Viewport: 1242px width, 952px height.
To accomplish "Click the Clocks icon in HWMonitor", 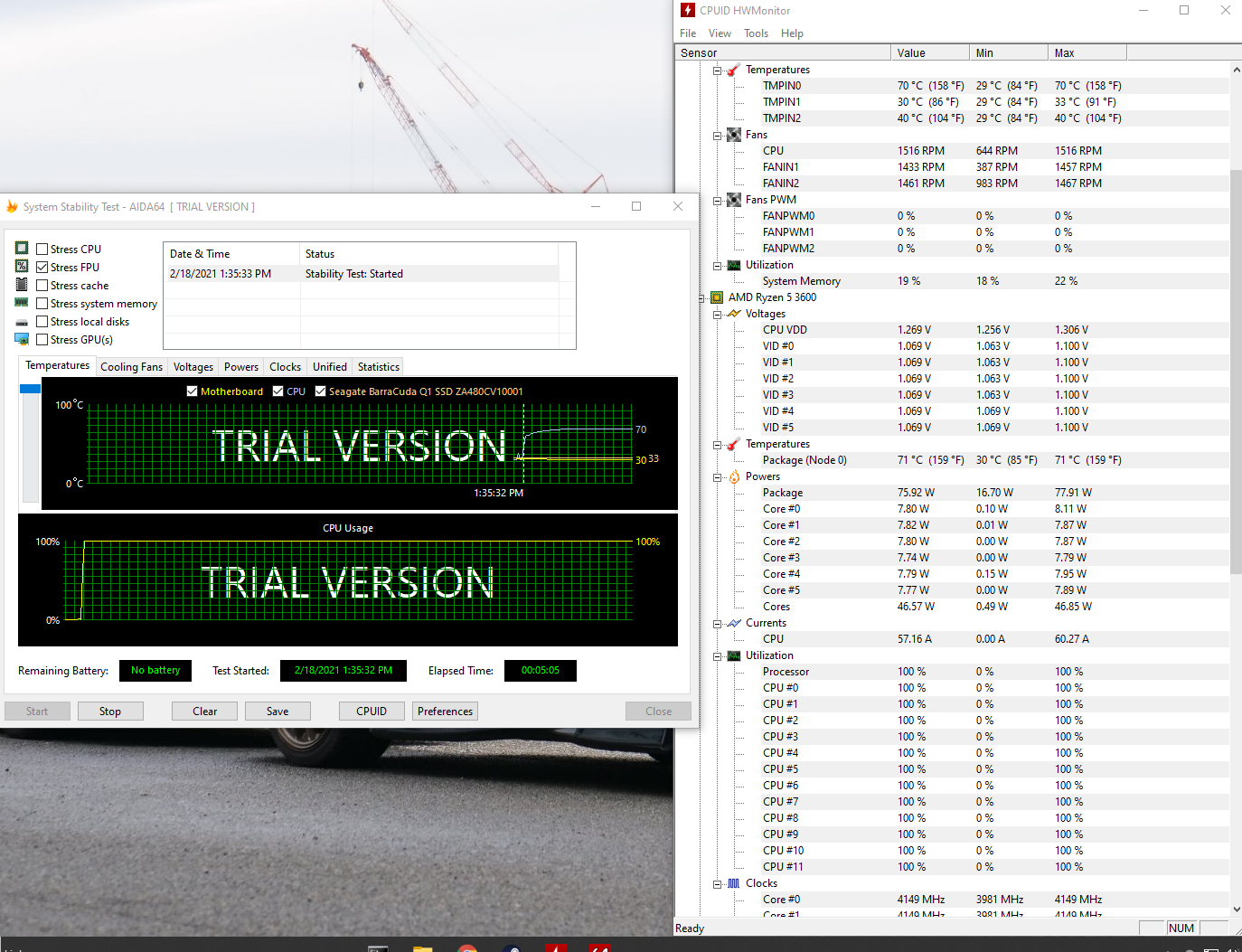I will pyautogui.click(x=733, y=883).
